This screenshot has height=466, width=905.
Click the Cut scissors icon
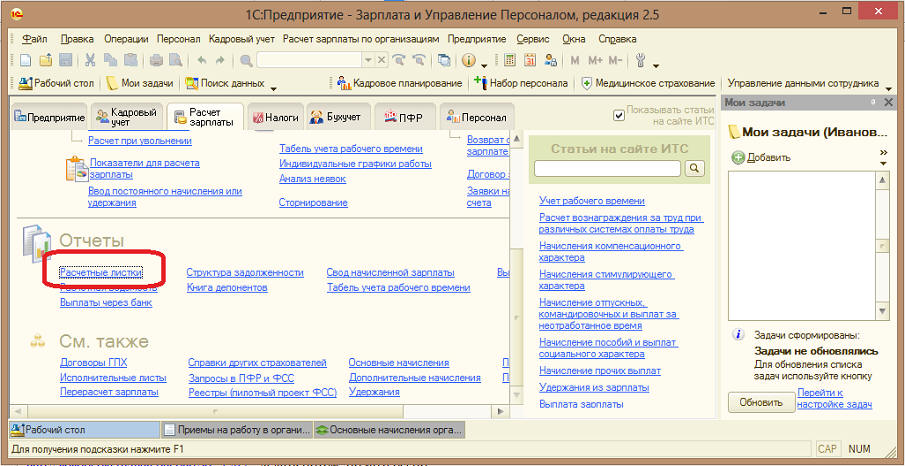[90, 60]
